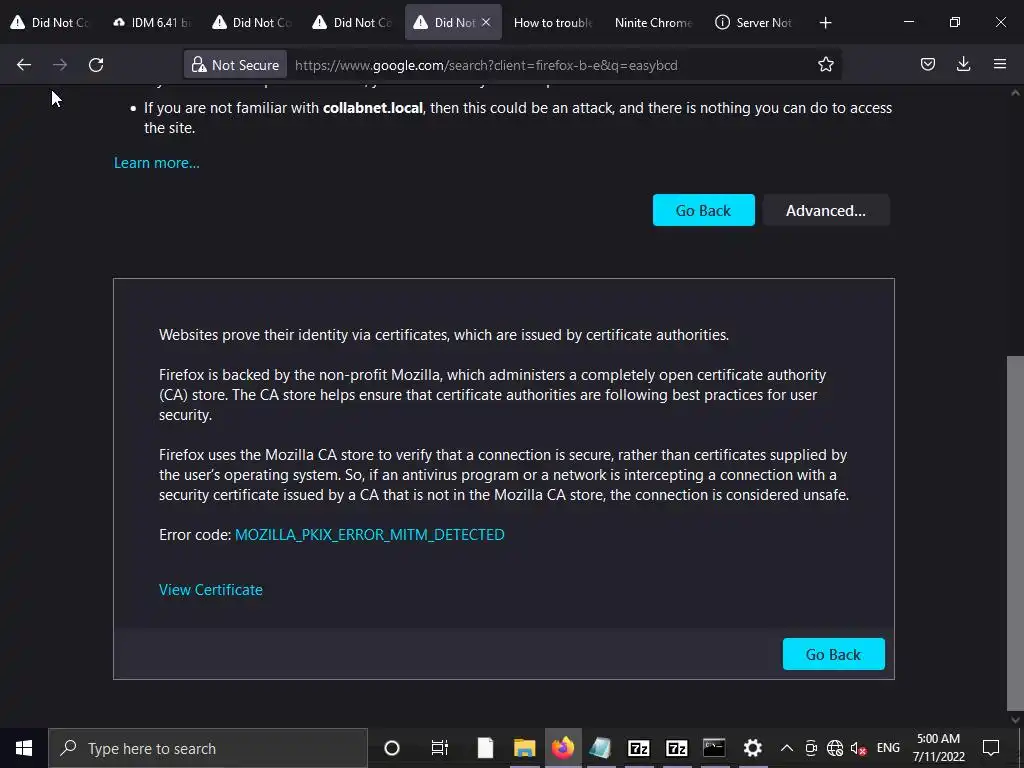Screen dimensions: 1024x768
Task: Switch to the third Did Not Connect tab
Action: (353, 23)
